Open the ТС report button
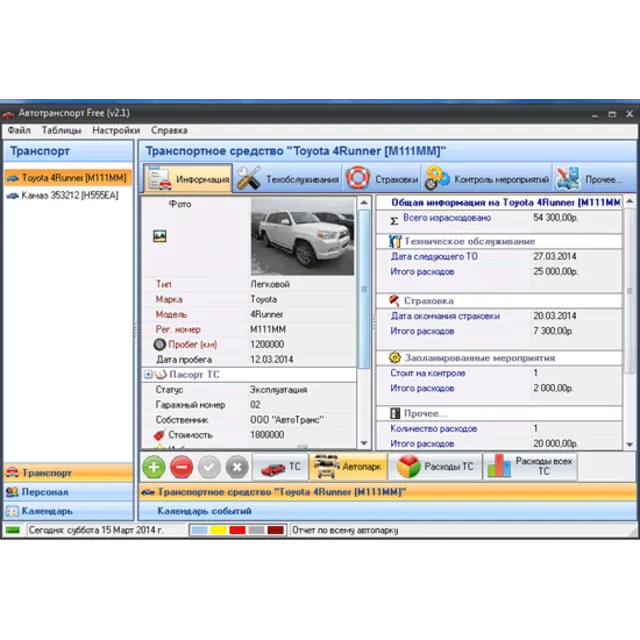The image size is (640, 640). tap(280, 467)
